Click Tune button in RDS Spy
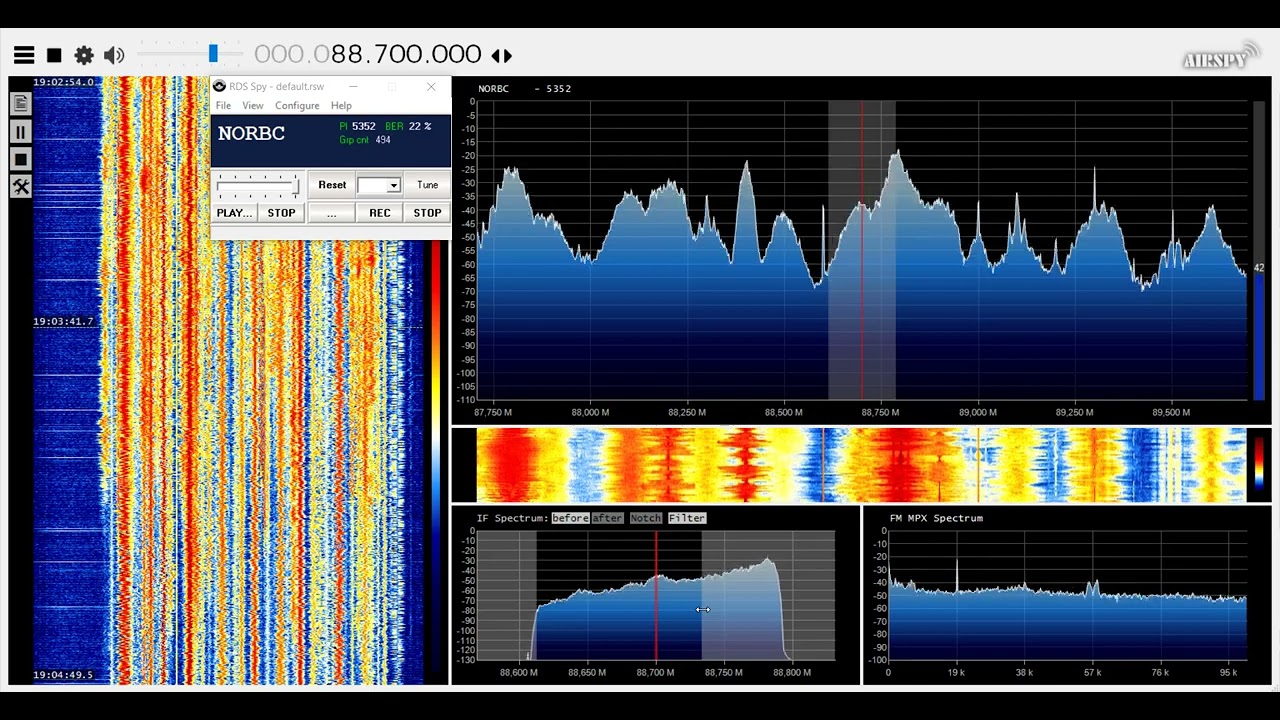 point(427,184)
